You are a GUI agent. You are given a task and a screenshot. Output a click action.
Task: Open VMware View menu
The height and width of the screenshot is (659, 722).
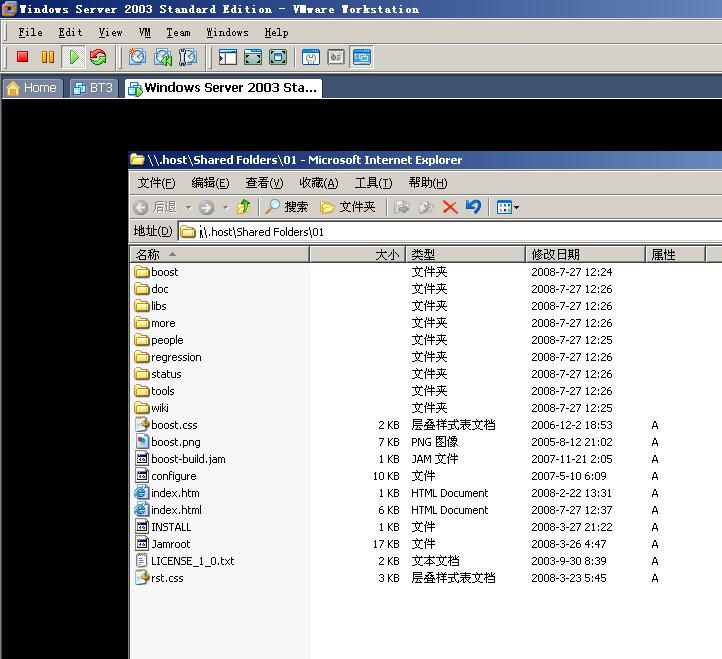[111, 32]
